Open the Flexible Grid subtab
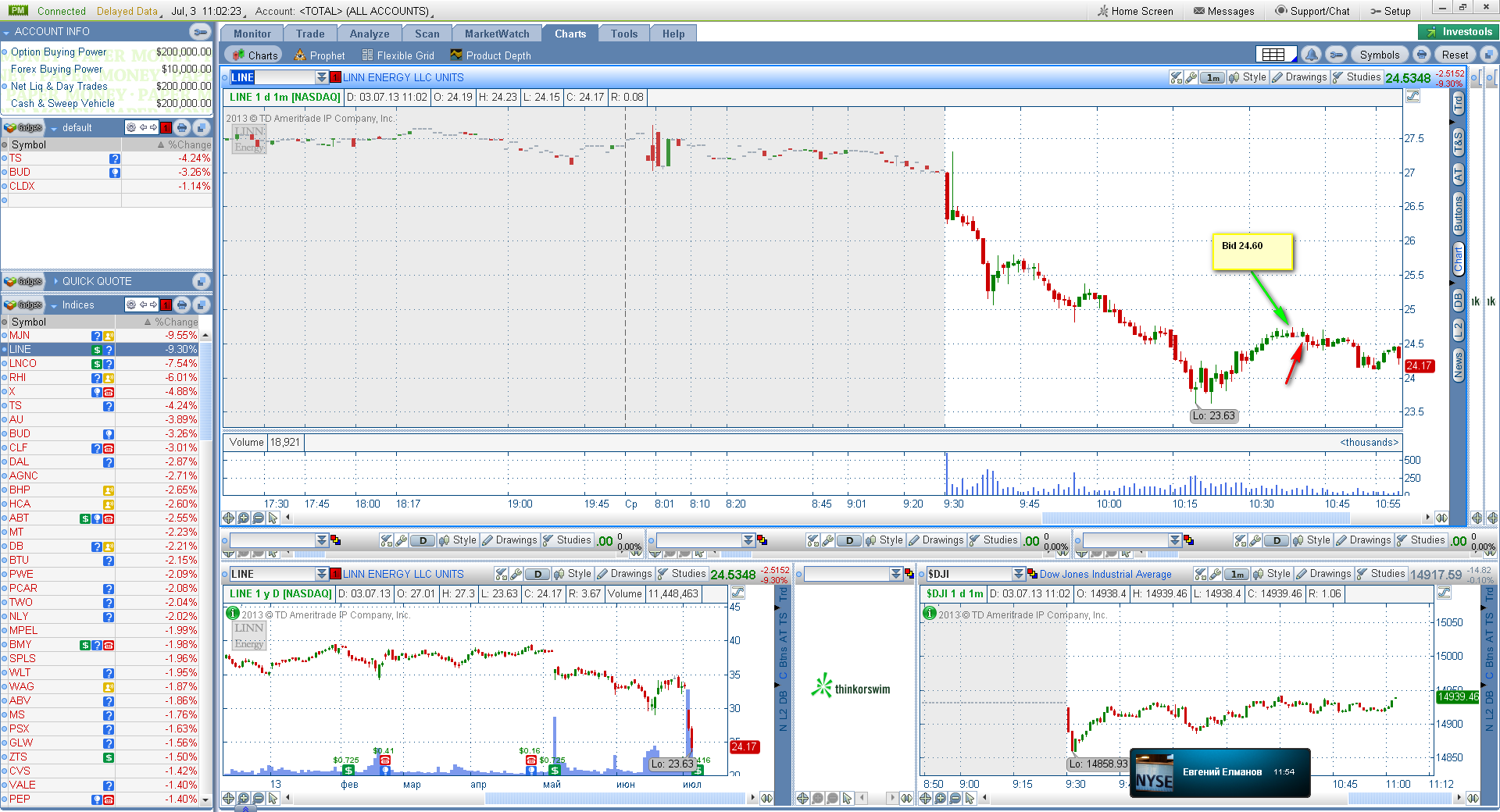 coord(398,55)
